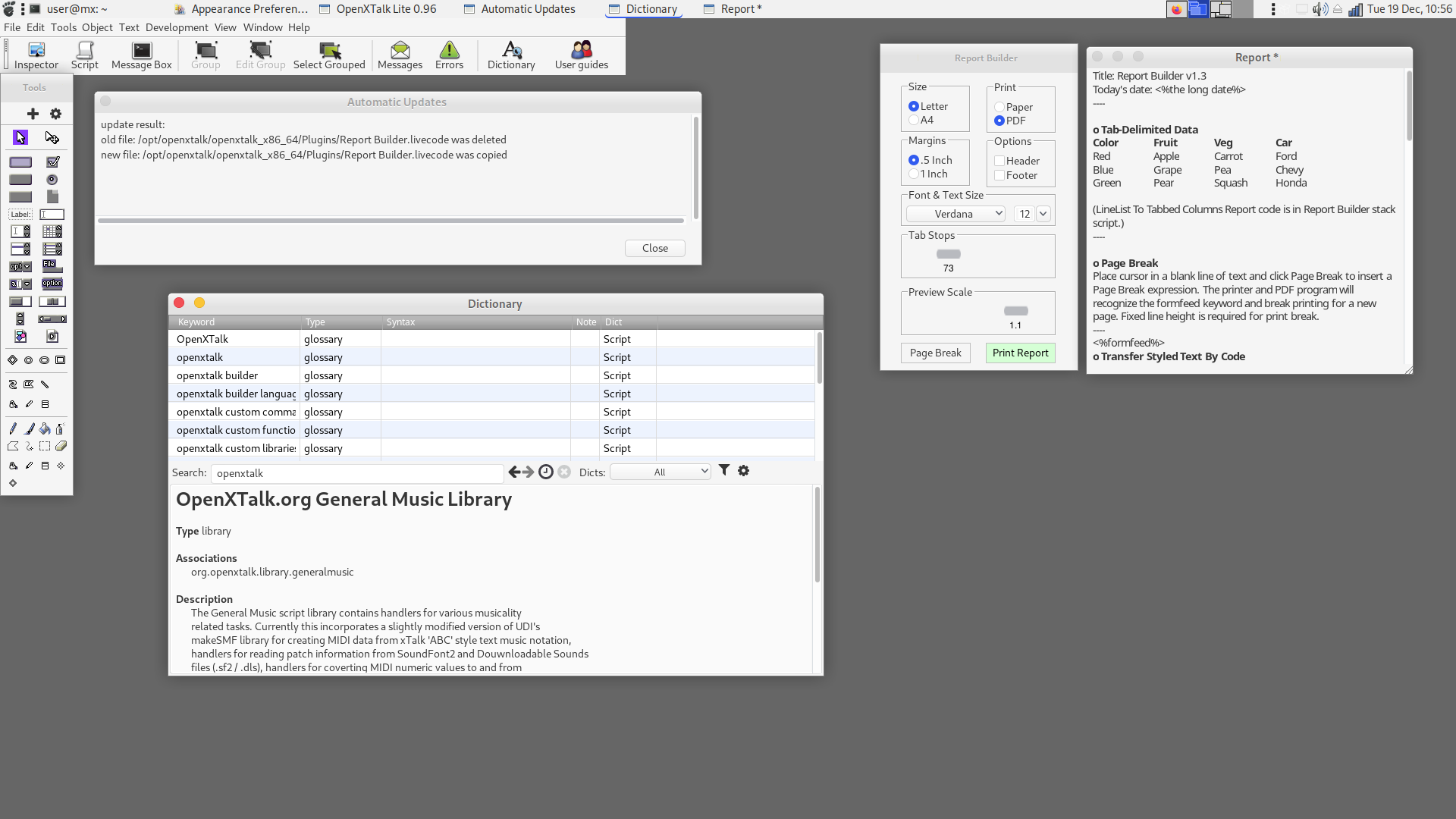Image resolution: width=1456 pixels, height=819 pixels.
Task: Clear the Dictionary search field
Action: click(564, 472)
